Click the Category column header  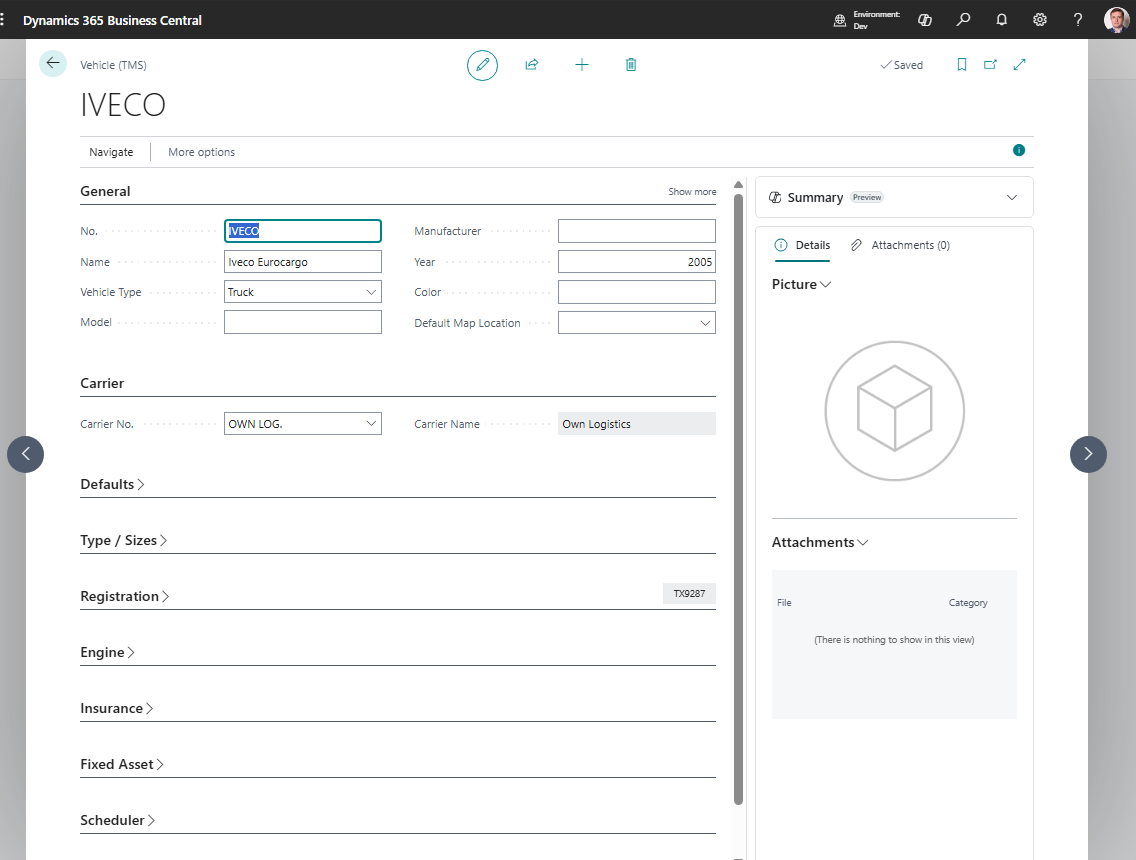coord(968,603)
